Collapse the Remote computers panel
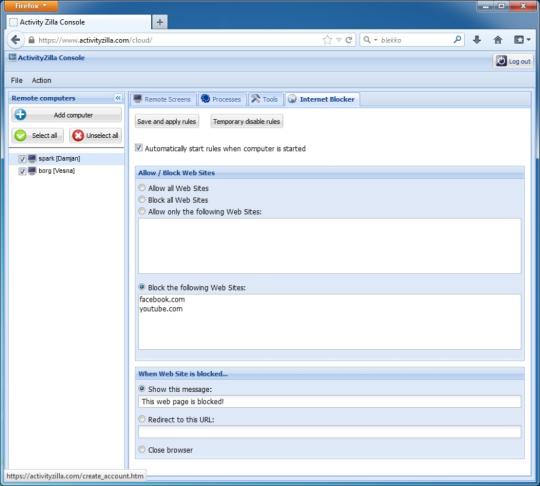Screen dimensions: 540x486 click(118, 98)
